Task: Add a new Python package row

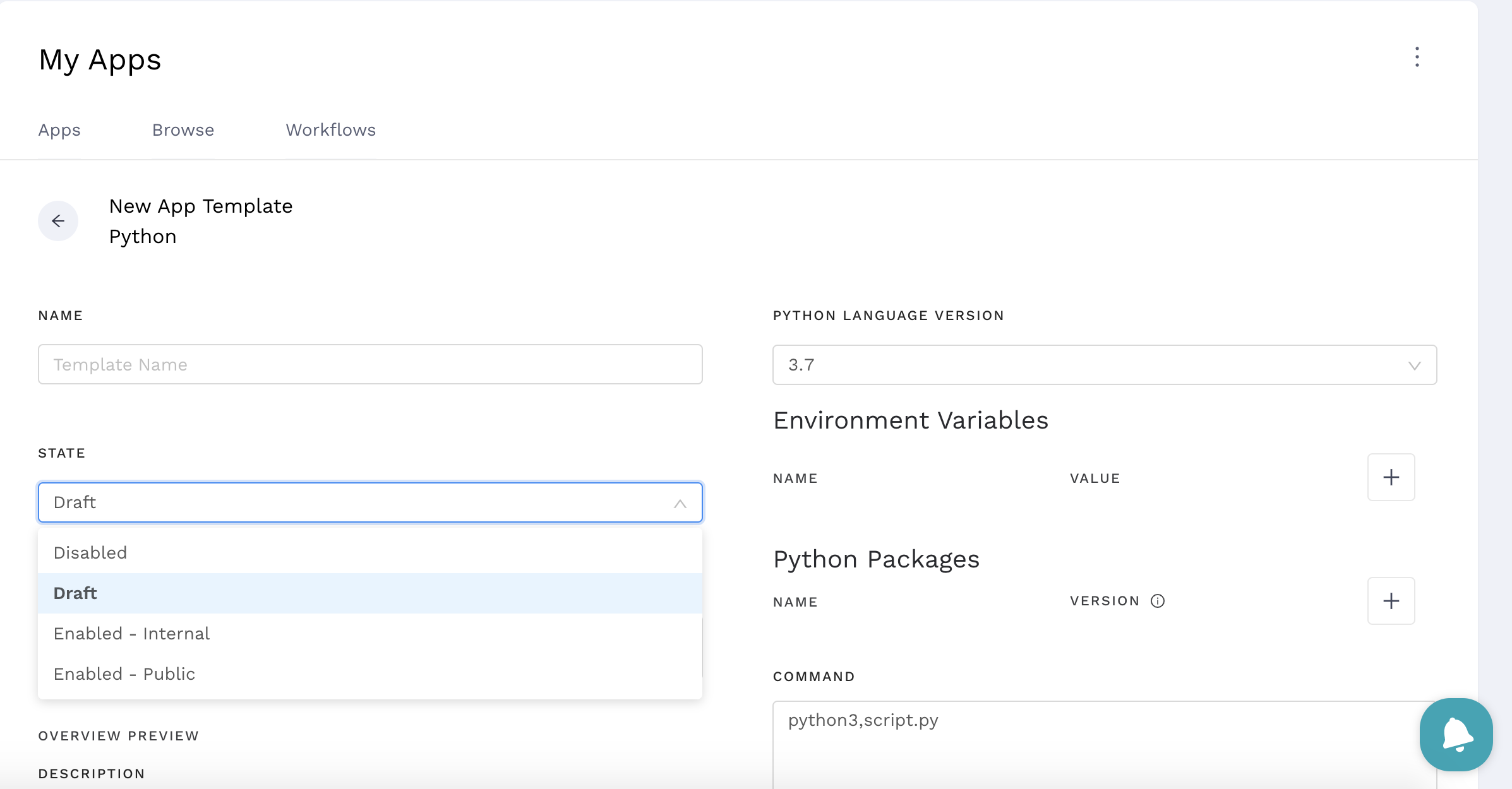Action: (x=1391, y=601)
